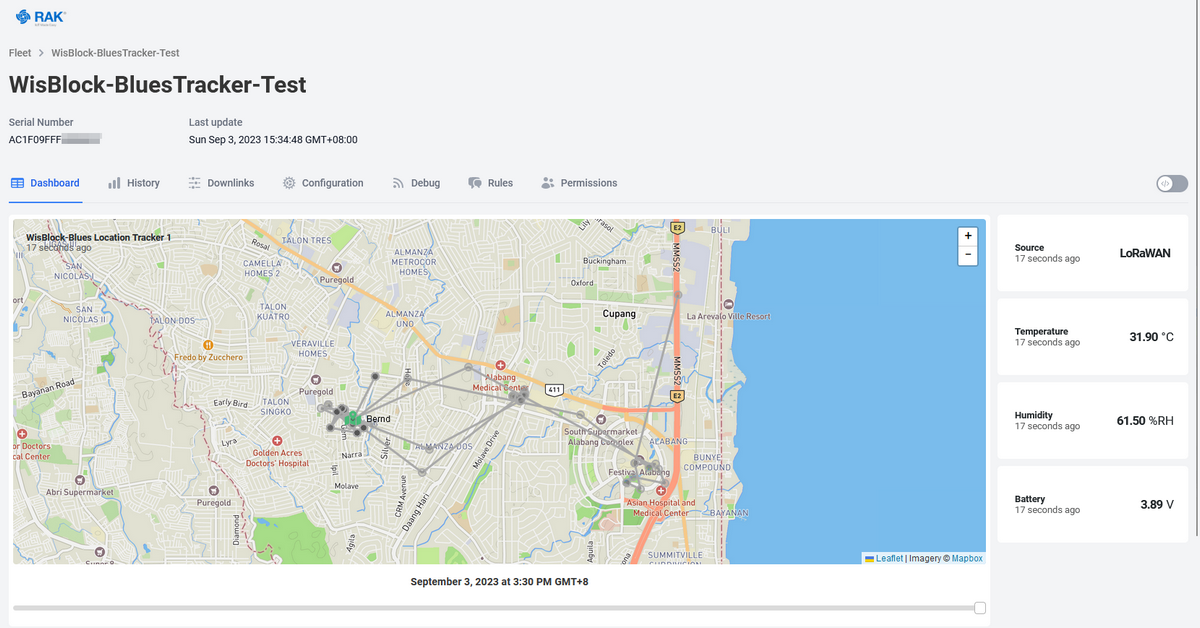The image size is (1200, 628).
Task: Click the Battery reading 3.89 V
Action: pyautogui.click(x=1157, y=505)
